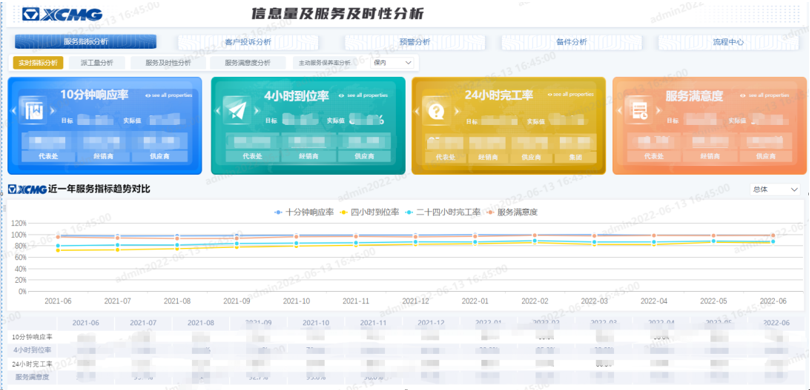
Task: Click the 信息量及服务及时性分析 page title
Action: click(x=337, y=14)
